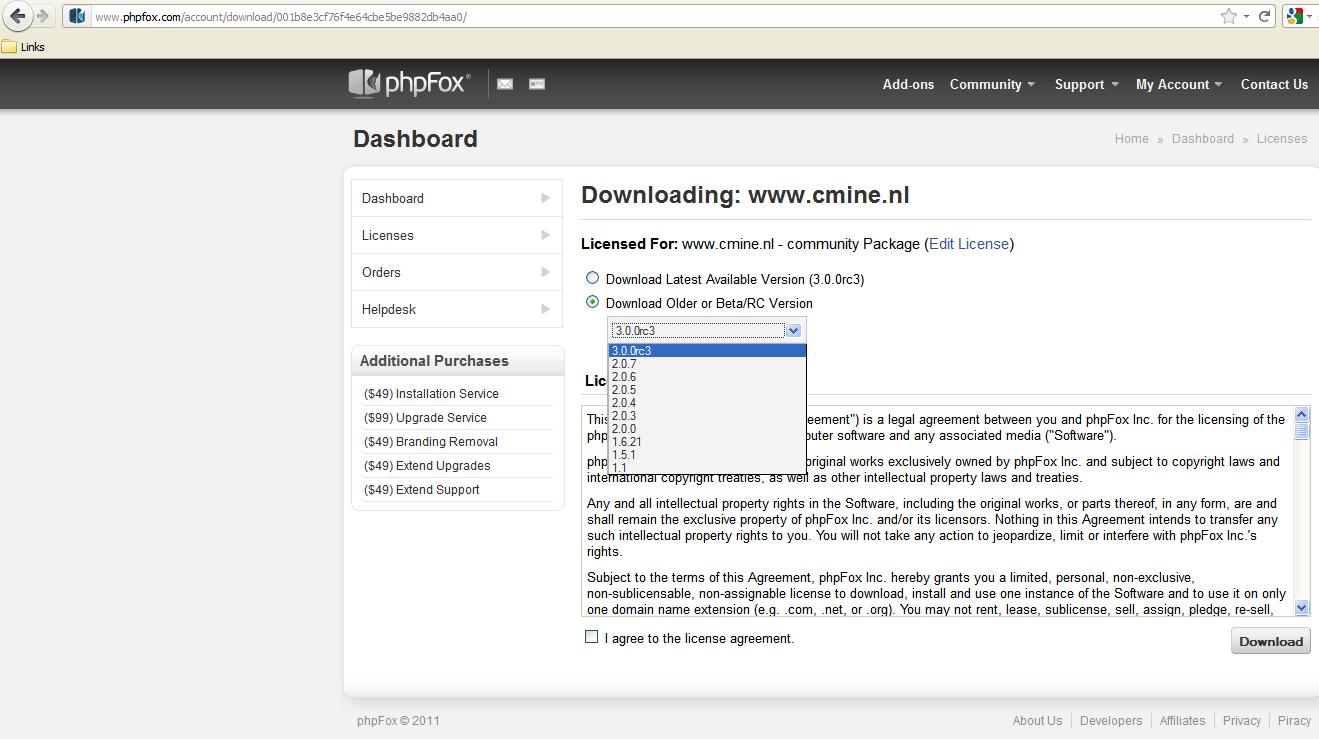Select ($49) Installation Service purchase

(x=431, y=394)
